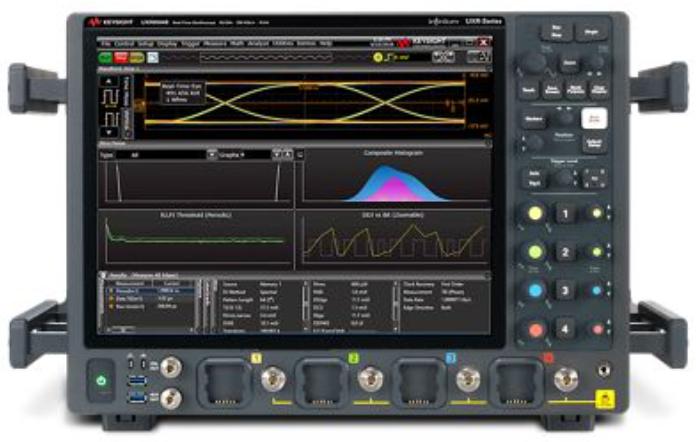Viewport: 696px width, 442px height.
Task: Click the ground jack at front panel right
Action: 603,370
